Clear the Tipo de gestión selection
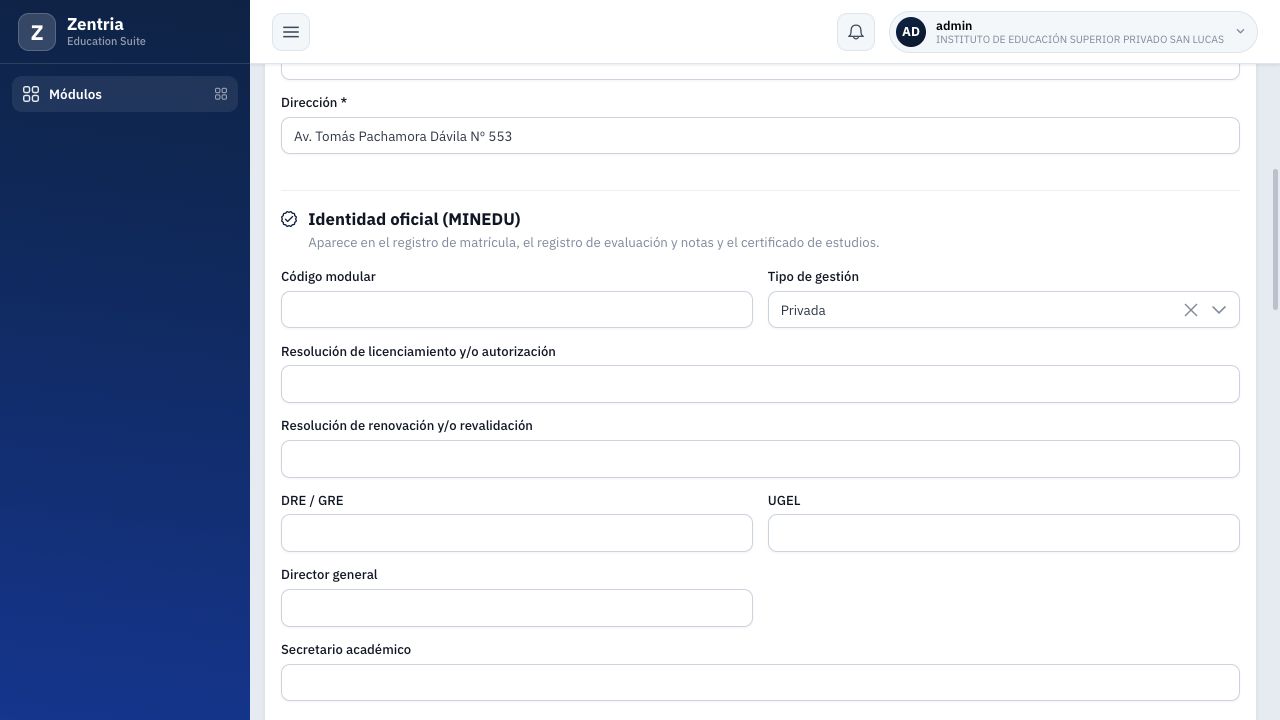 pyautogui.click(x=1191, y=310)
